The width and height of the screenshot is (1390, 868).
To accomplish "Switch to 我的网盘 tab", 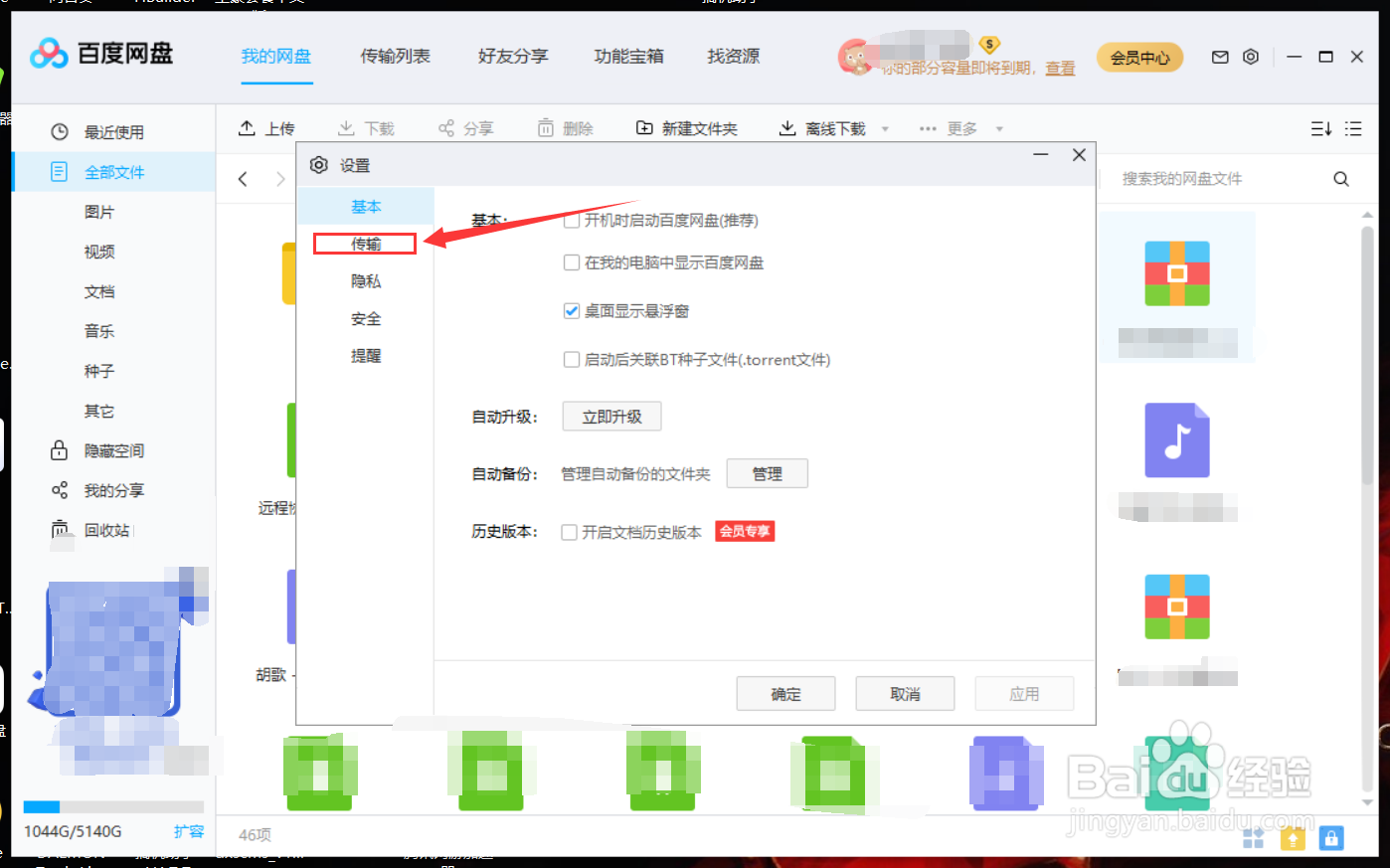I will click(x=276, y=56).
